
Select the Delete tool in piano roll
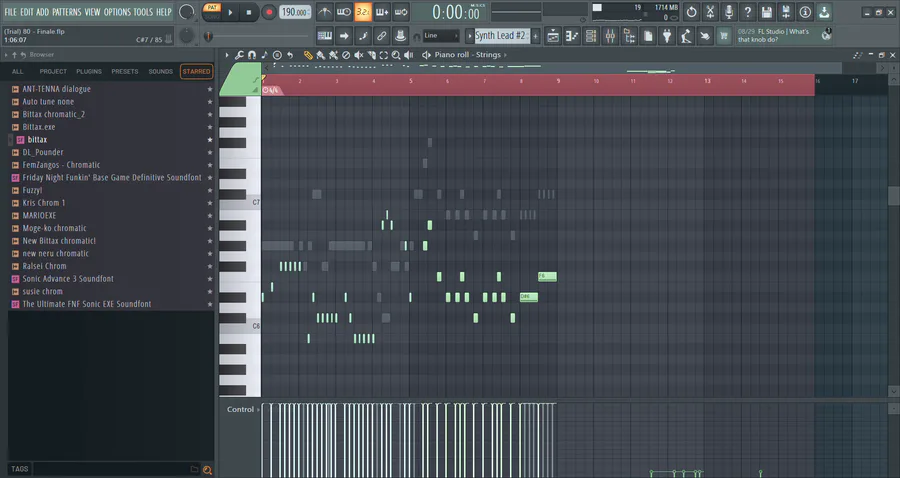[x=346, y=55]
